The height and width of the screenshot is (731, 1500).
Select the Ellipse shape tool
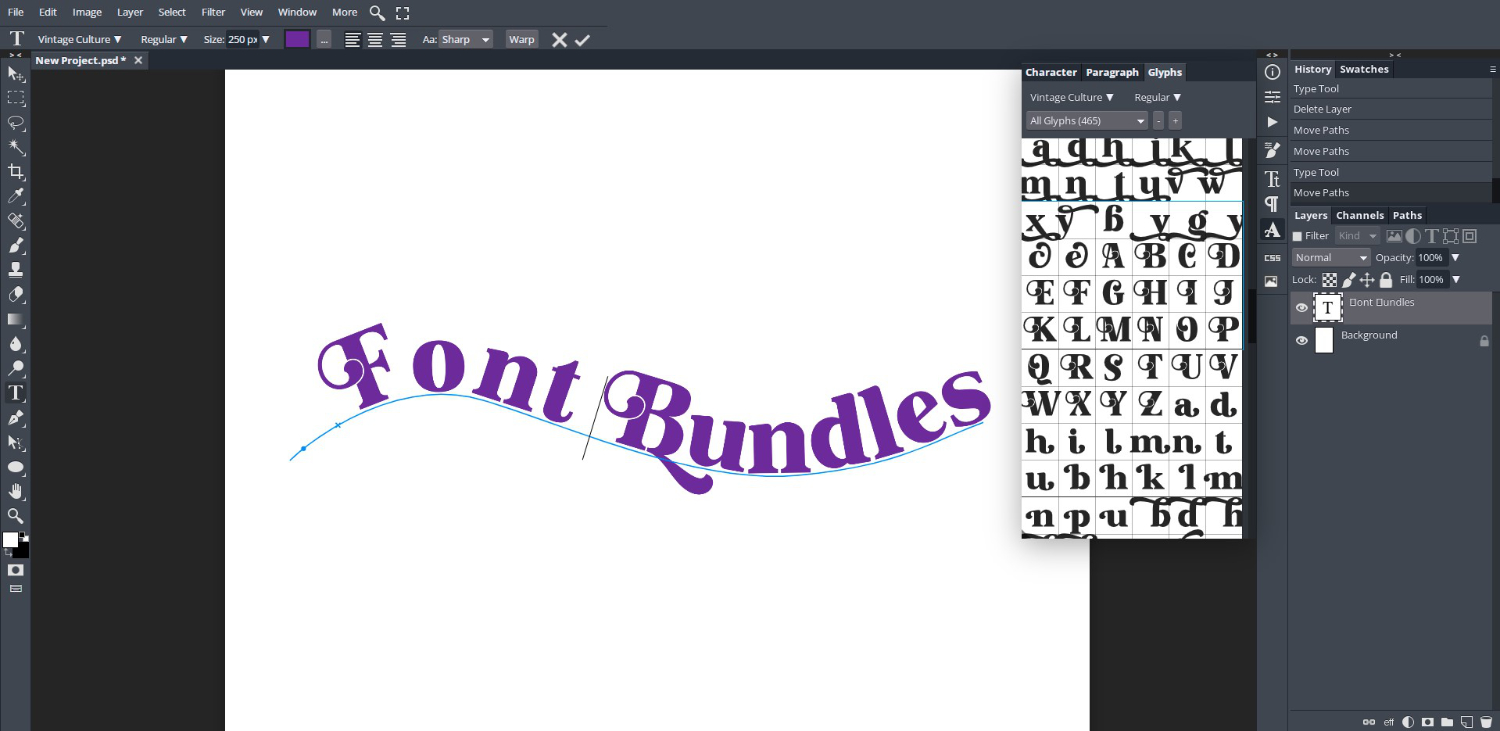[x=16, y=466]
